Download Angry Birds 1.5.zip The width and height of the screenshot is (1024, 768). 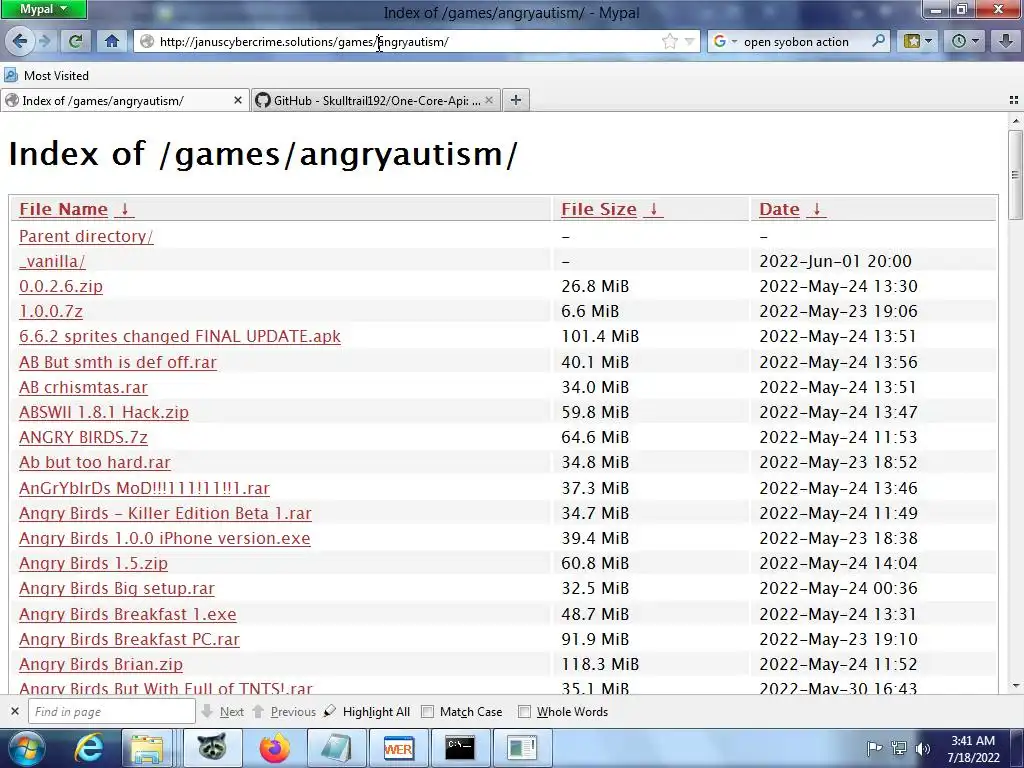pos(93,563)
